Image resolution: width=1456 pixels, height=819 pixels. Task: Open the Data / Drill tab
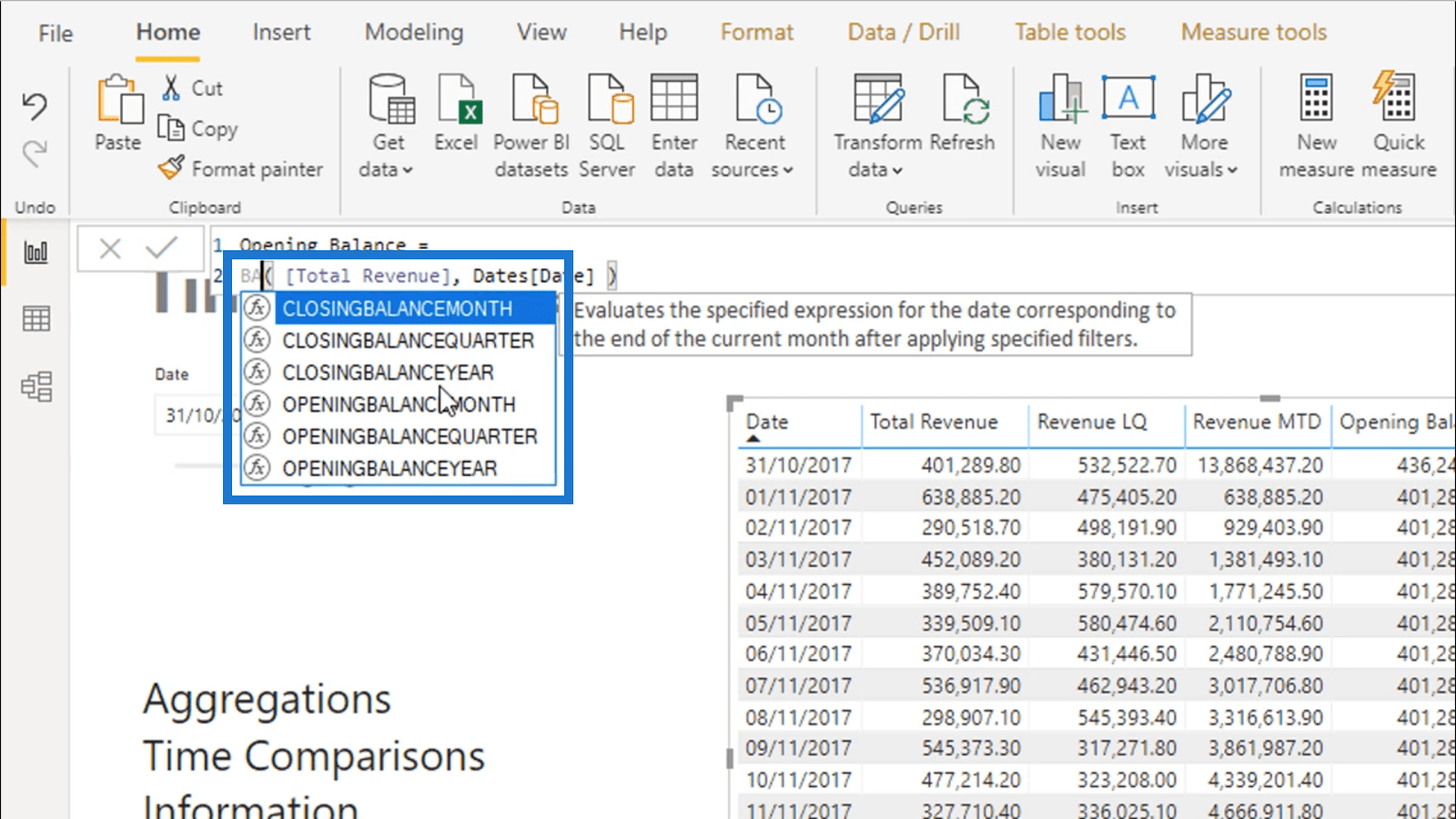coord(904,32)
